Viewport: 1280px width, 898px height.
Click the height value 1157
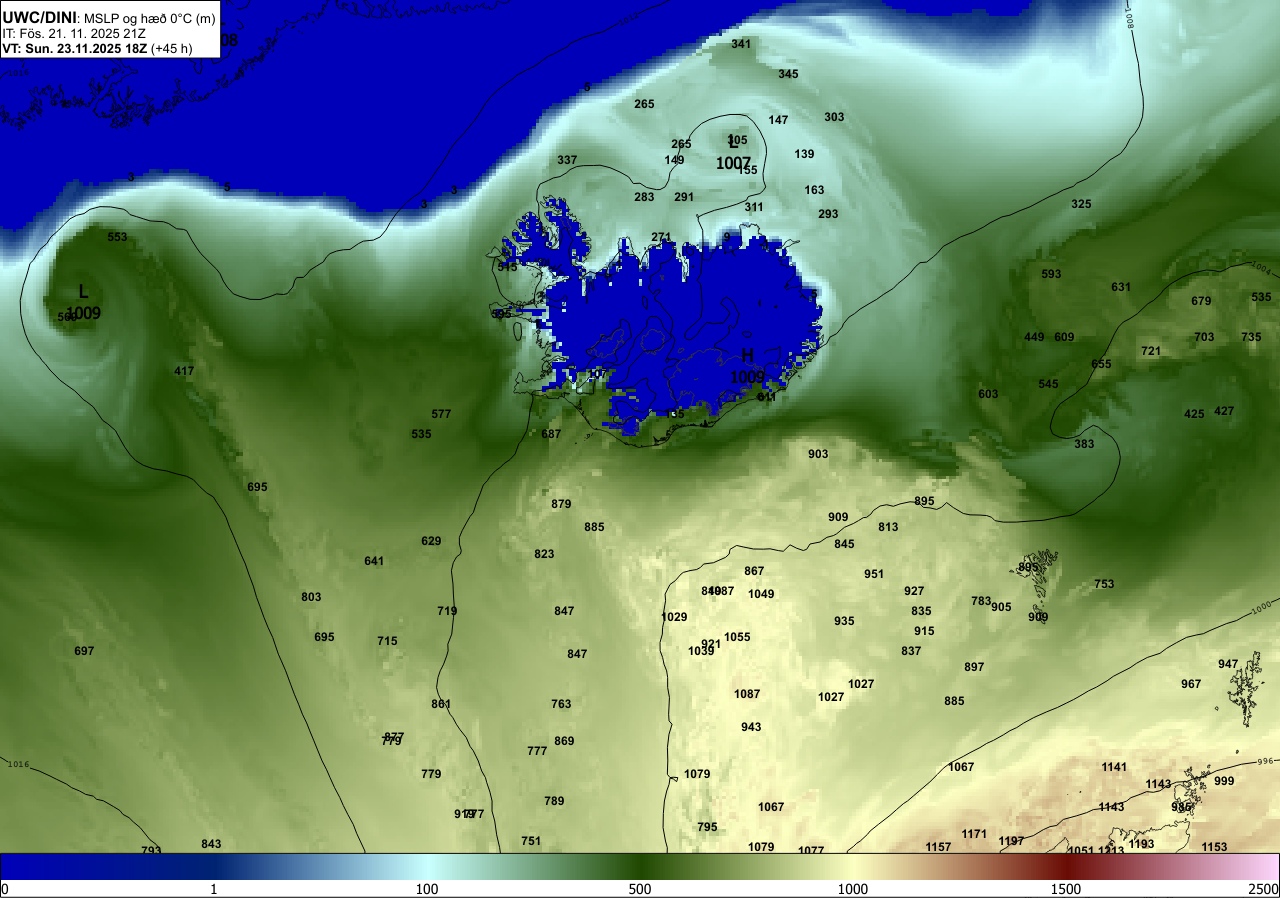pyautogui.click(x=938, y=847)
